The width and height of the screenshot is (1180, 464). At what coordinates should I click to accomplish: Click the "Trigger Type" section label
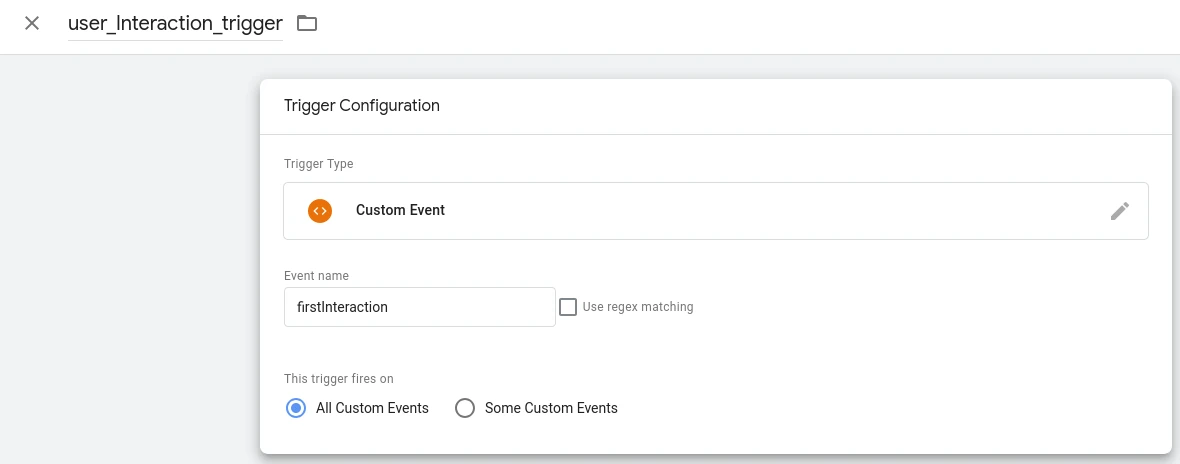318,164
